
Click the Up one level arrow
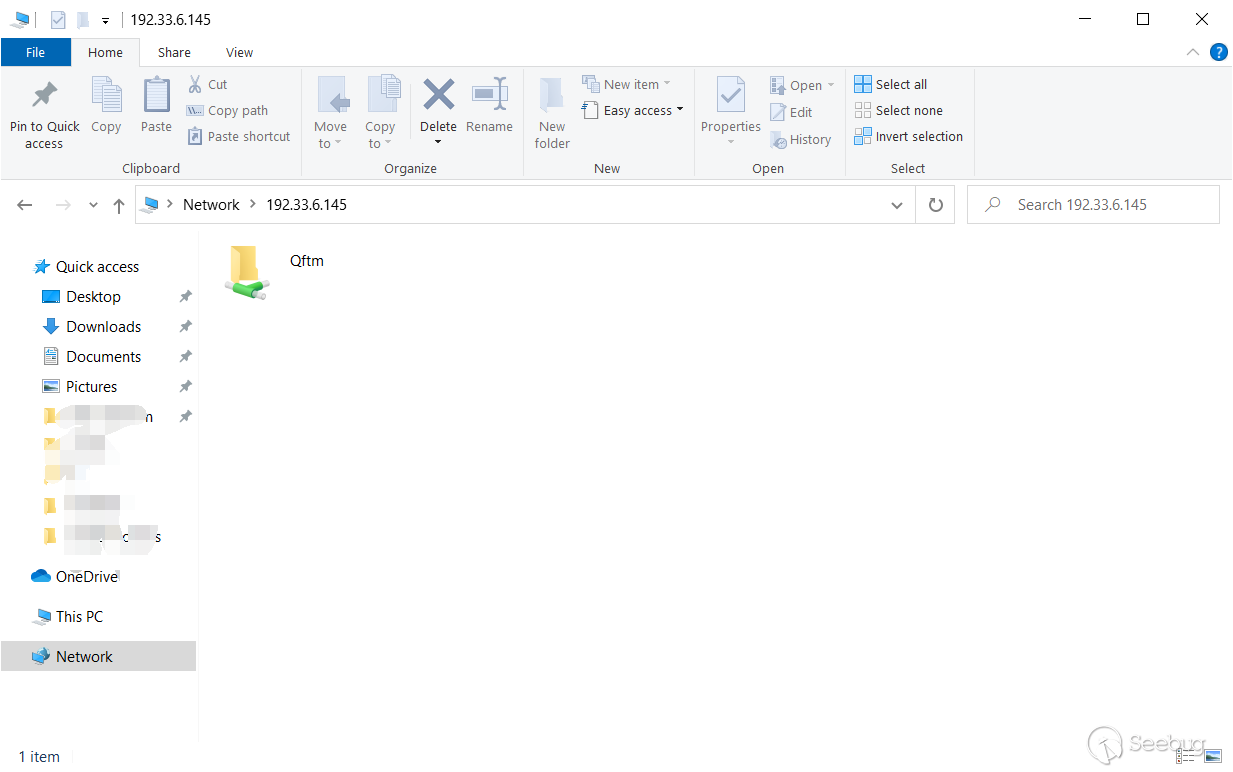tap(119, 205)
